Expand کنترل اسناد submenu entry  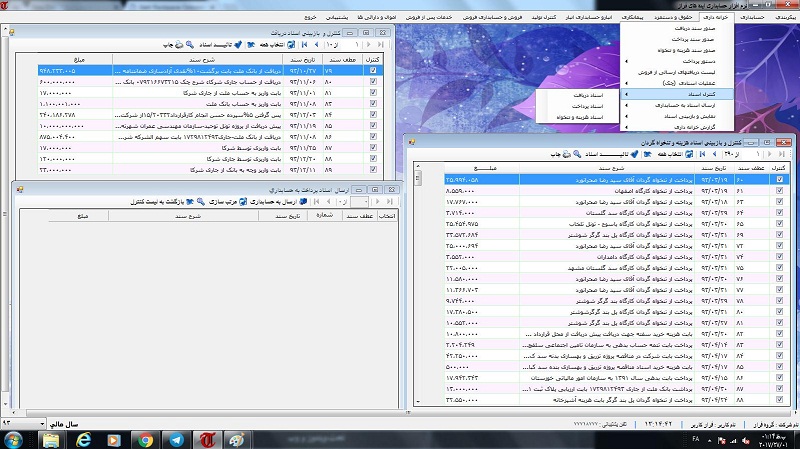point(677,94)
